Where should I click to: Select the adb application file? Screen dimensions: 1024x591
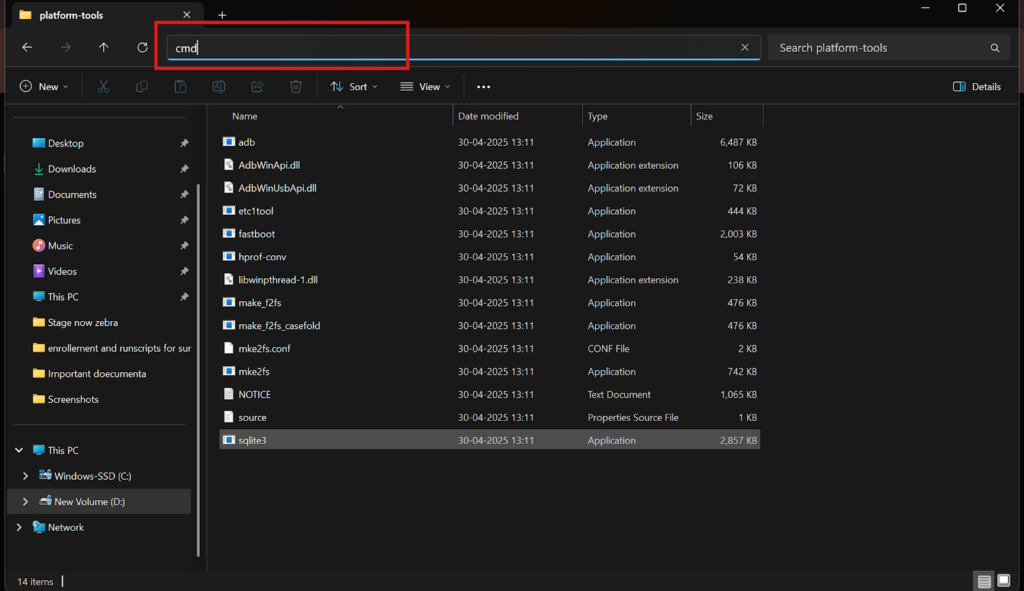247,142
